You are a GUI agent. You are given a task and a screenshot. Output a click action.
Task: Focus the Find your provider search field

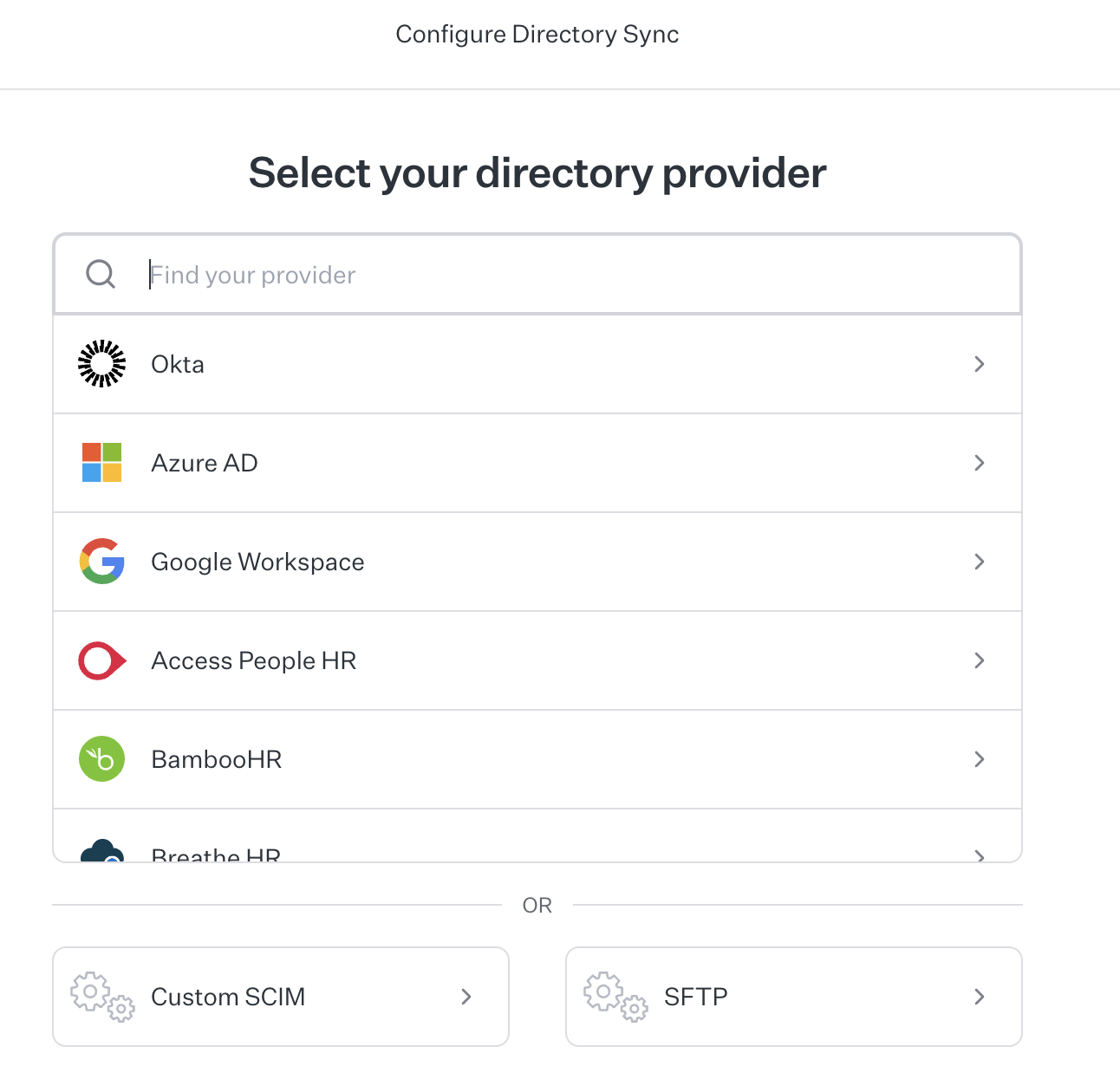pyautogui.click(x=537, y=274)
